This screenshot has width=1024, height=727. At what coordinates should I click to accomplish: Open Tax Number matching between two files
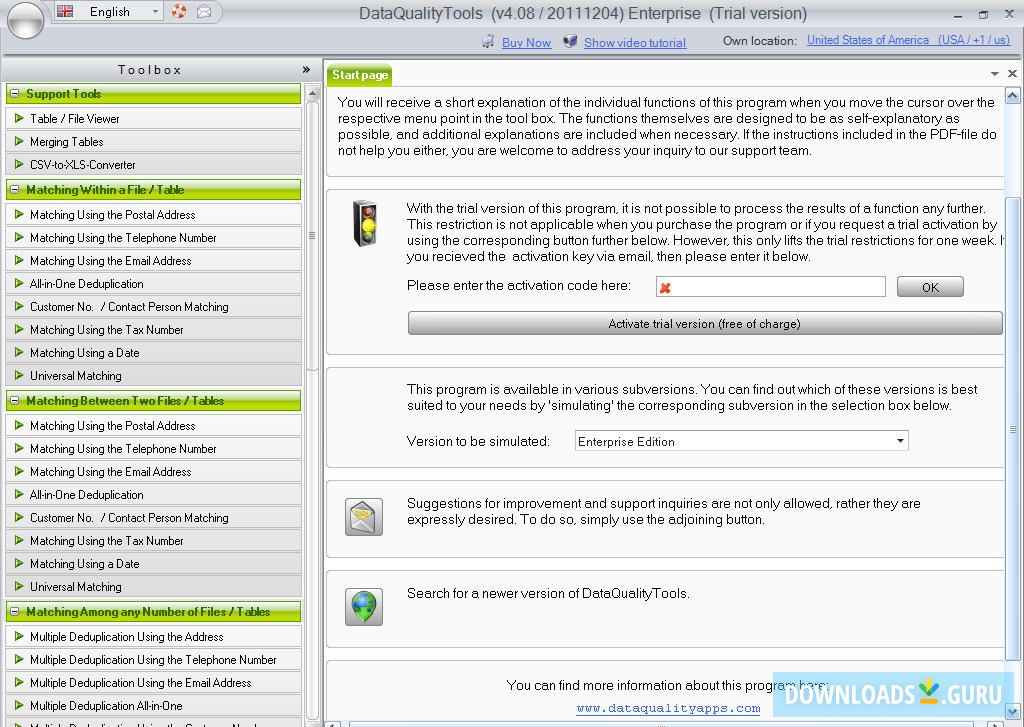[153, 541]
